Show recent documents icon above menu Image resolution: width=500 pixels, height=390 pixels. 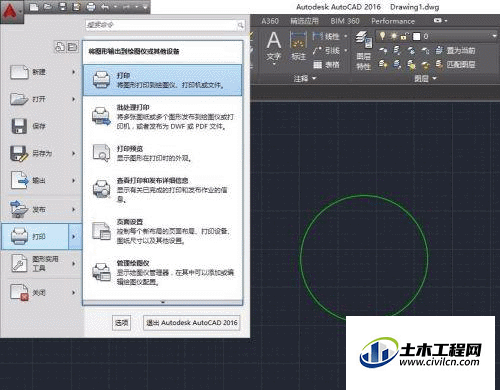pos(60,47)
